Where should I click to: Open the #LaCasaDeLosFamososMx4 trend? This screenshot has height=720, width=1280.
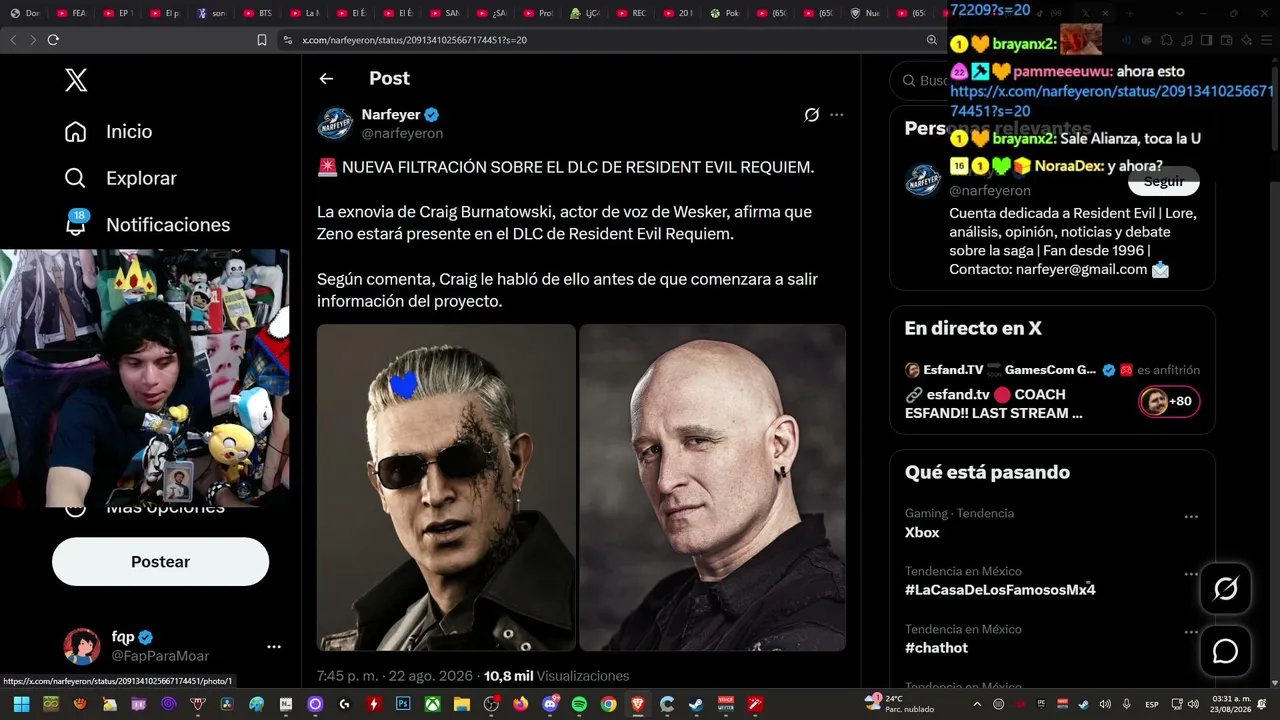[x=1000, y=590]
